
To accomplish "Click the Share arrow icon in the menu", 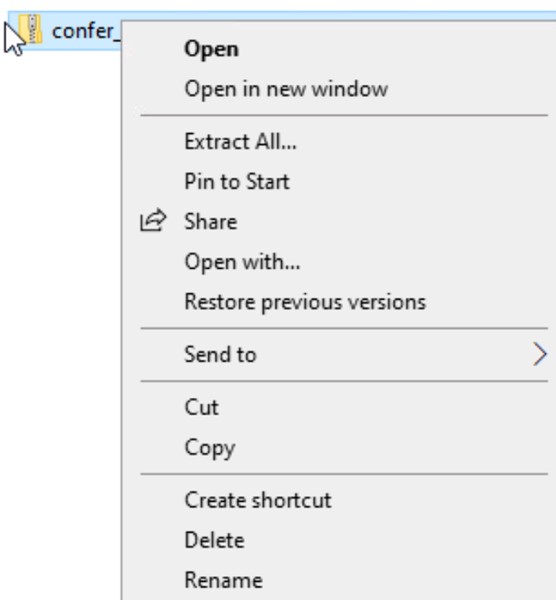I will (x=153, y=220).
